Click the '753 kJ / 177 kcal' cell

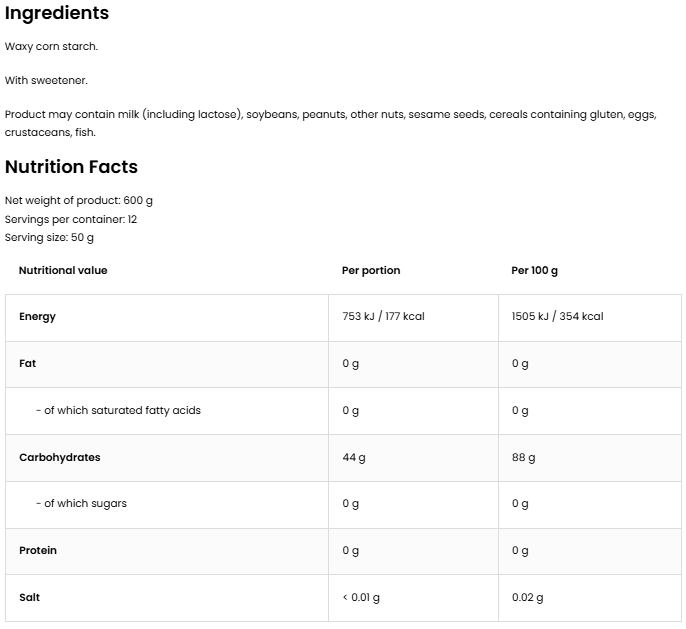(x=383, y=317)
